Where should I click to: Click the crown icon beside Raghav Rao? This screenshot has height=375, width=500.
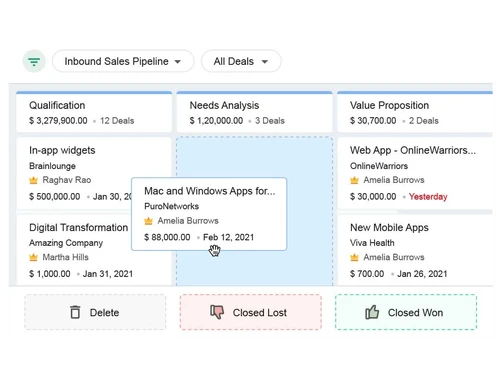[x=33, y=180]
